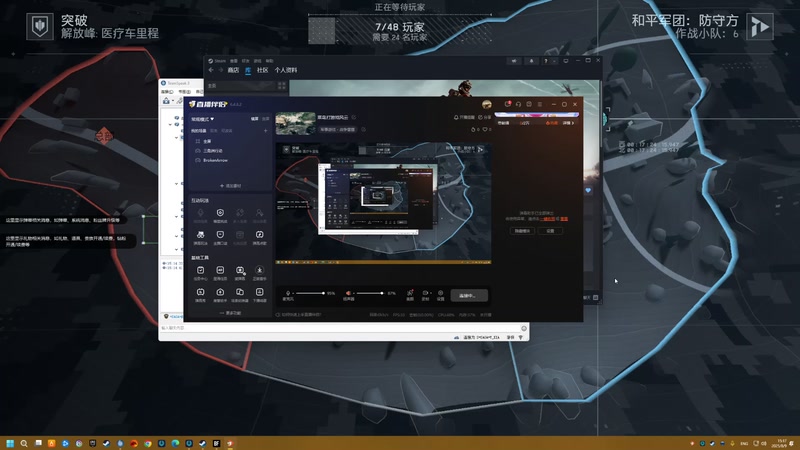Open 录制 recording control

tap(425, 295)
